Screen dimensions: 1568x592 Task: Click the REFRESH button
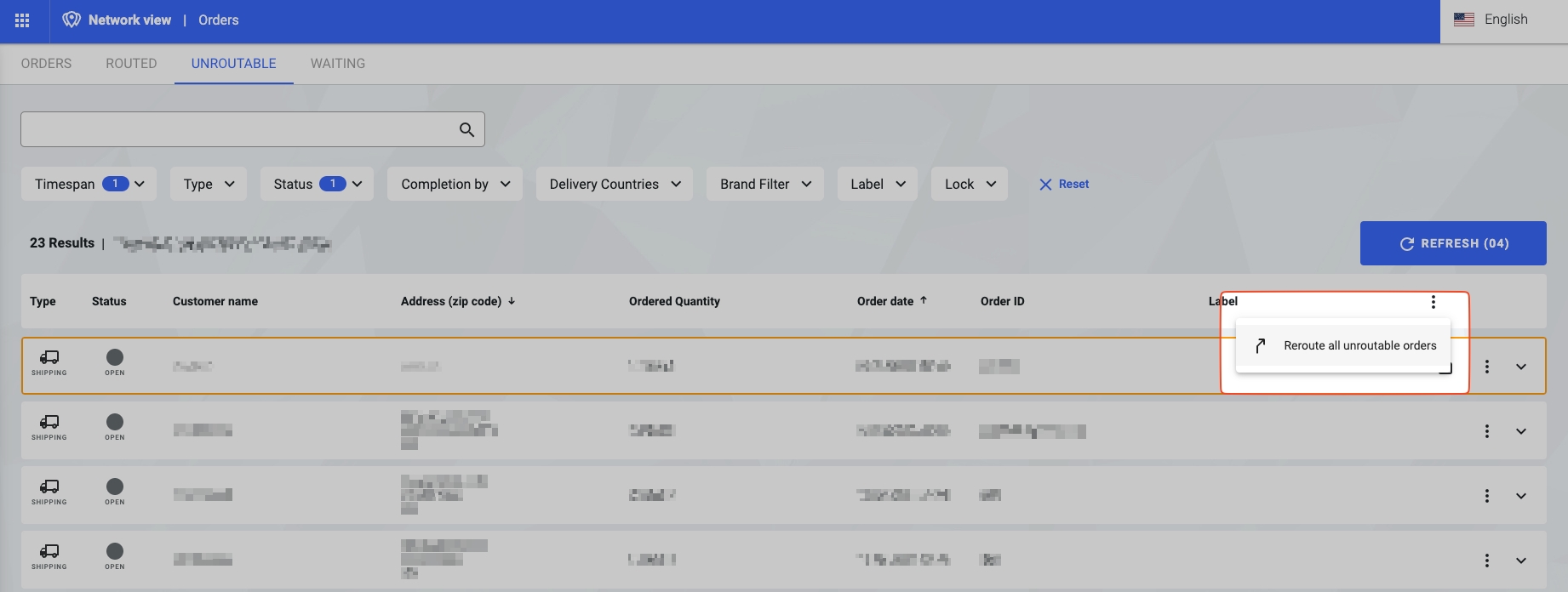tap(1453, 243)
